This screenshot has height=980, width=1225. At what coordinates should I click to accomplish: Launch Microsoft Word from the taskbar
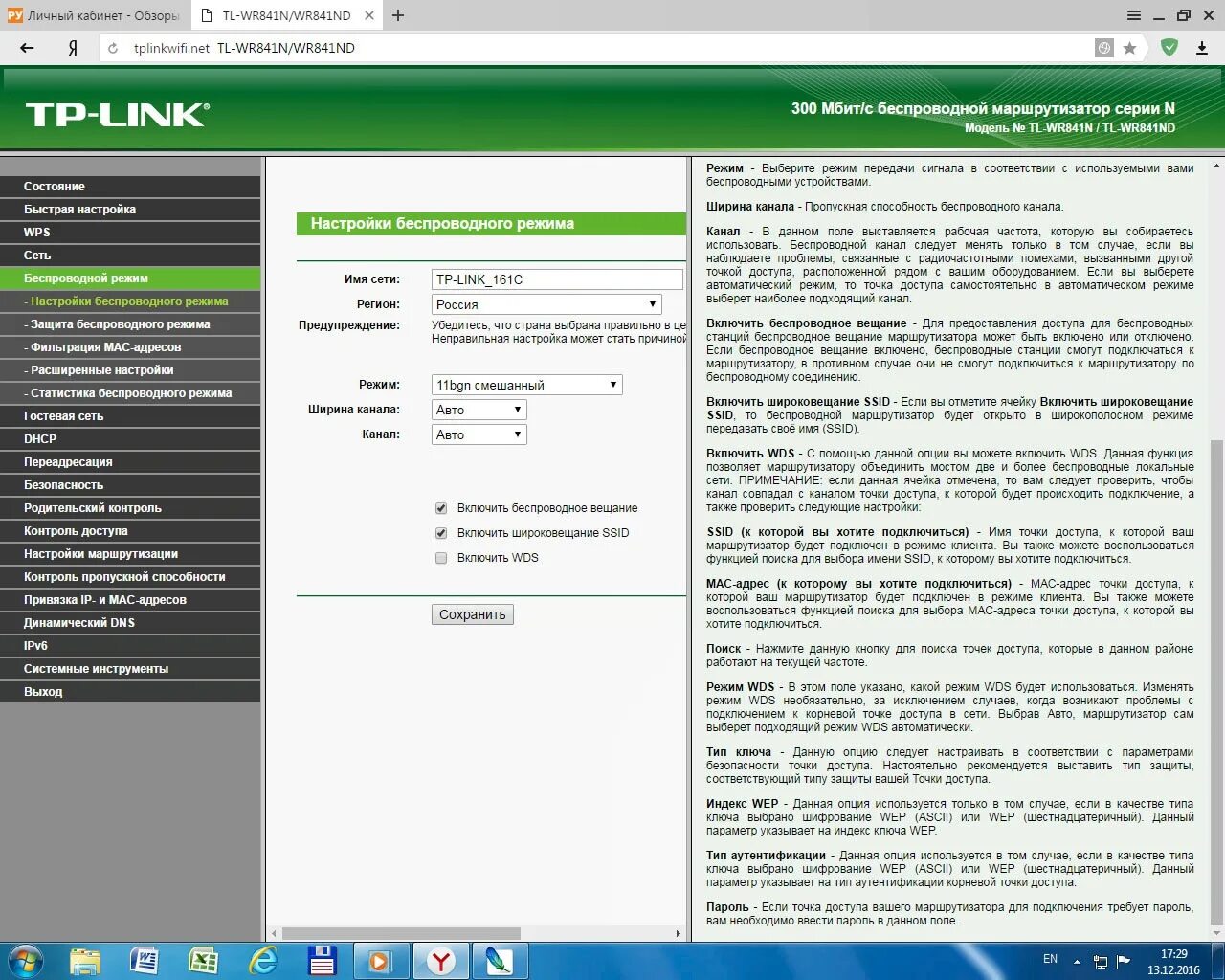tap(144, 961)
